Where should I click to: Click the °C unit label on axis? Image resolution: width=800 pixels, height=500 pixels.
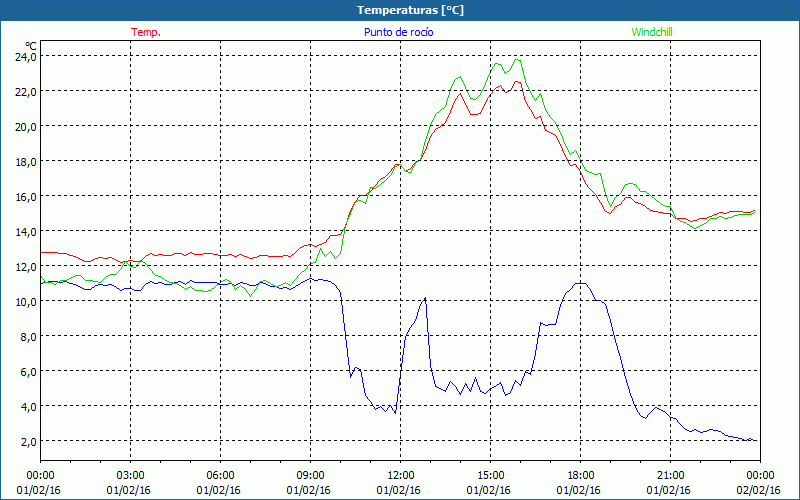[x=31, y=46]
